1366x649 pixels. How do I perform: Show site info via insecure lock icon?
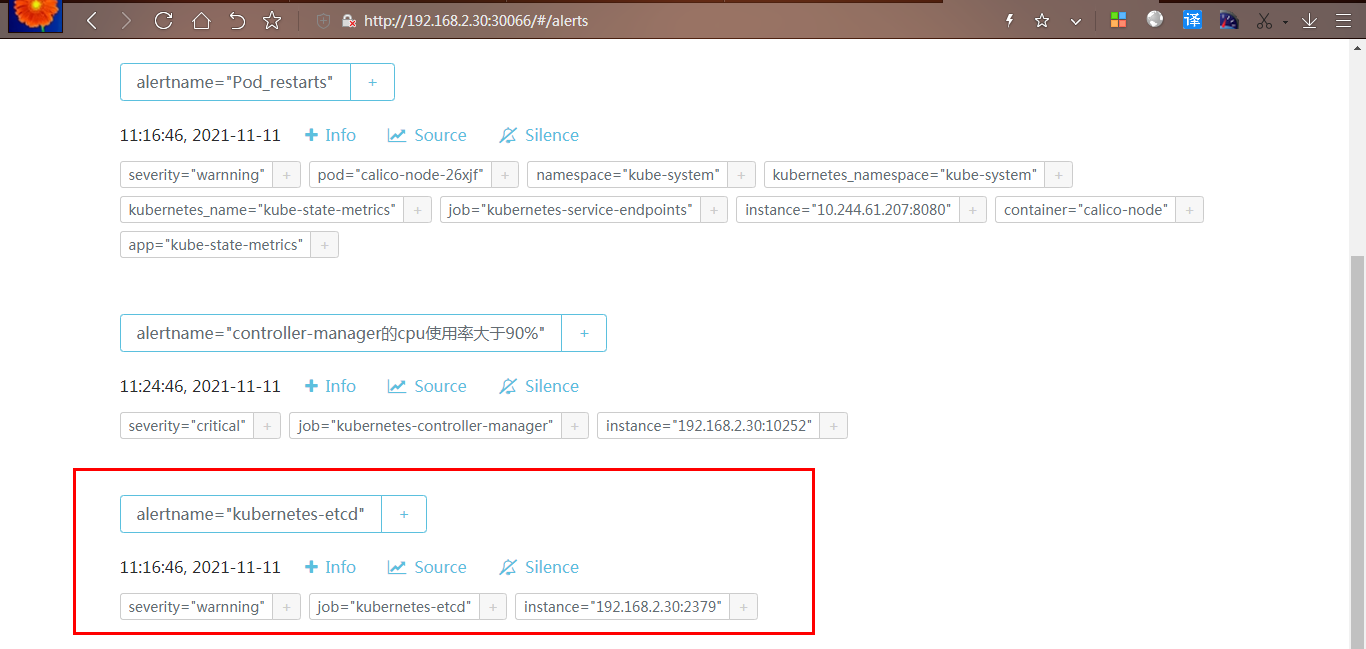(x=349, y=20)
